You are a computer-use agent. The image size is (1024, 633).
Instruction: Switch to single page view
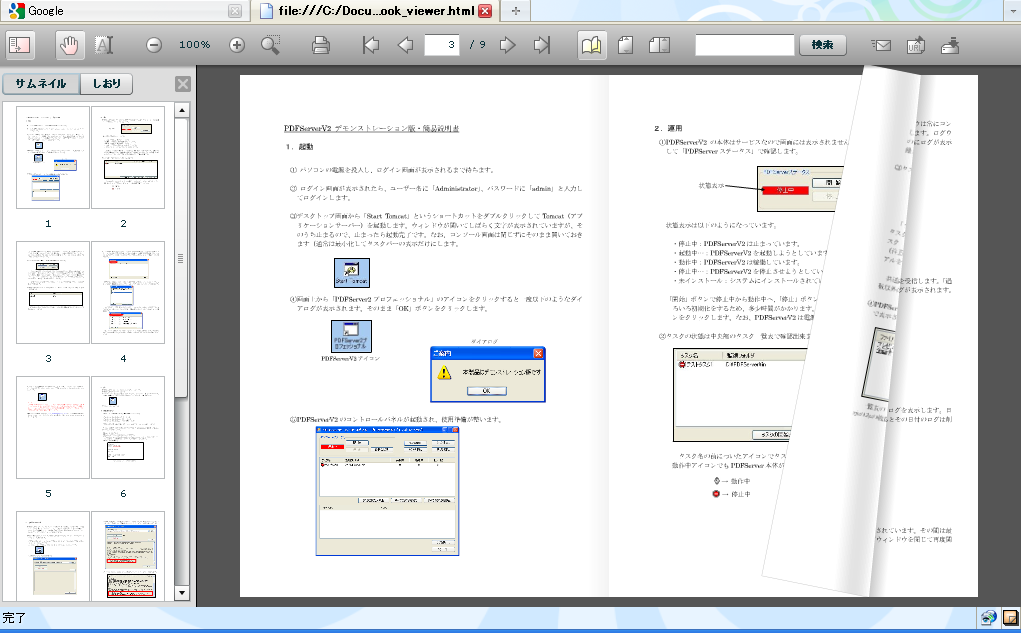[x=626, y=45]
